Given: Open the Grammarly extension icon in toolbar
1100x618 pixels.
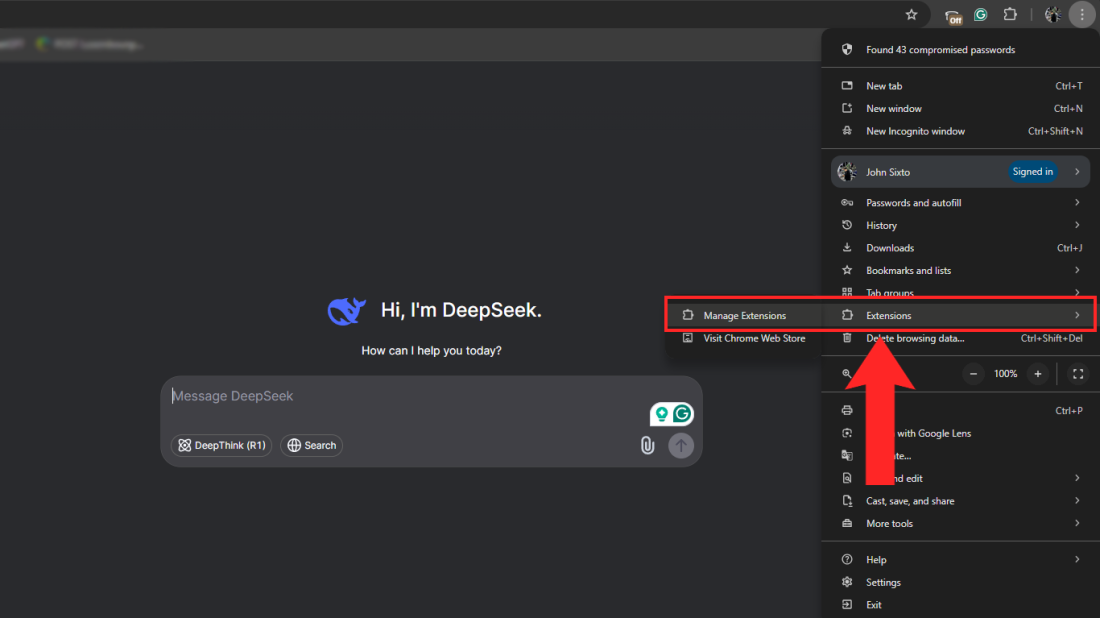Looking at the screenshot, I should point(980,14).
